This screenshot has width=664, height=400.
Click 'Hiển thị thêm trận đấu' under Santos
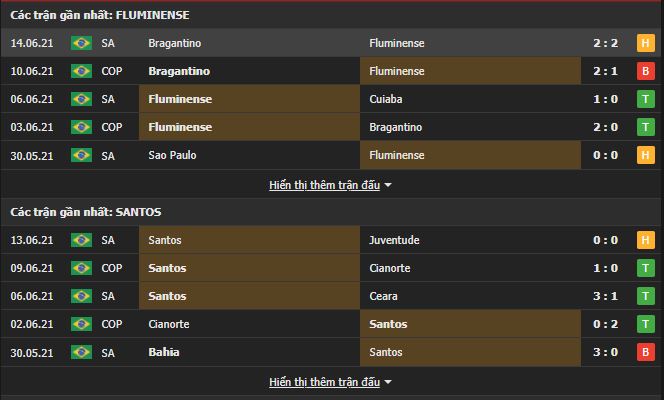(325, 382)
